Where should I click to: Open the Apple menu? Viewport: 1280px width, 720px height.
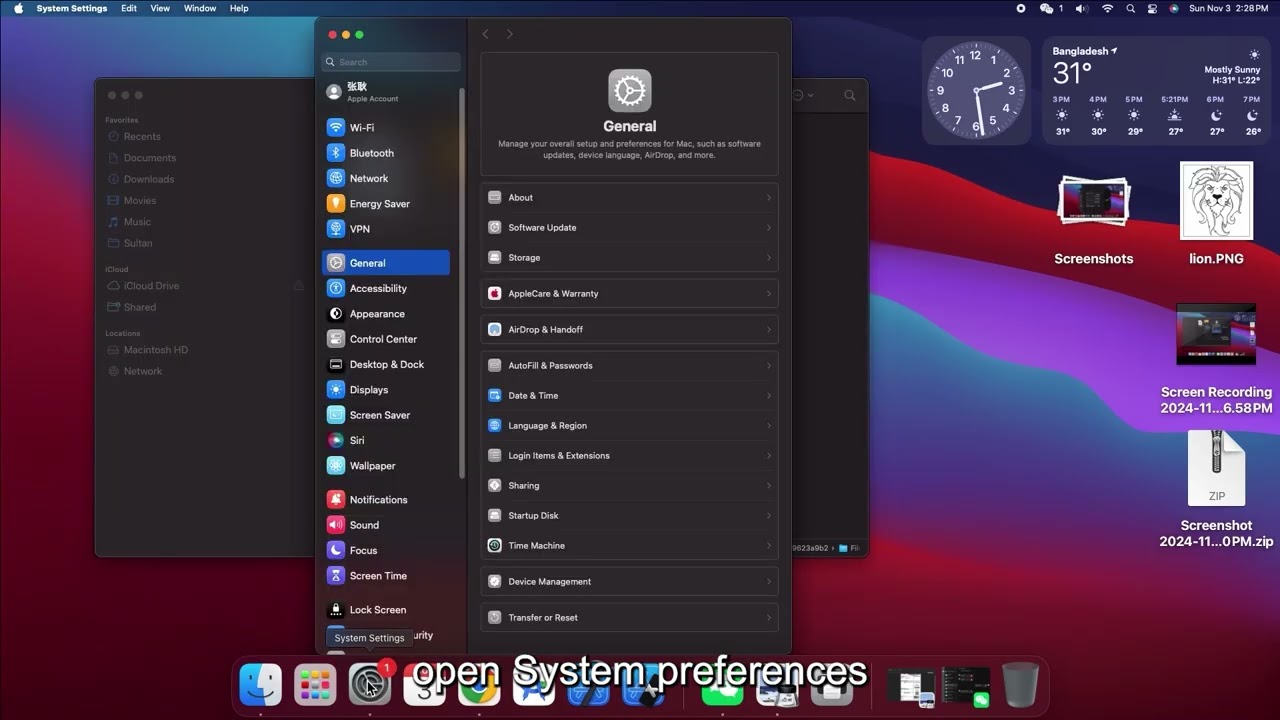point(18,8)
